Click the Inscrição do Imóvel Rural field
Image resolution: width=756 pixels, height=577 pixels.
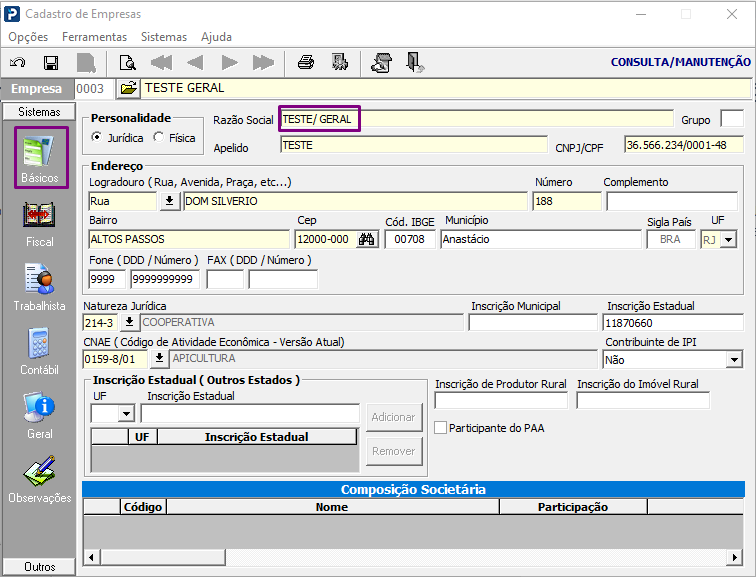(x=643, y=401)
